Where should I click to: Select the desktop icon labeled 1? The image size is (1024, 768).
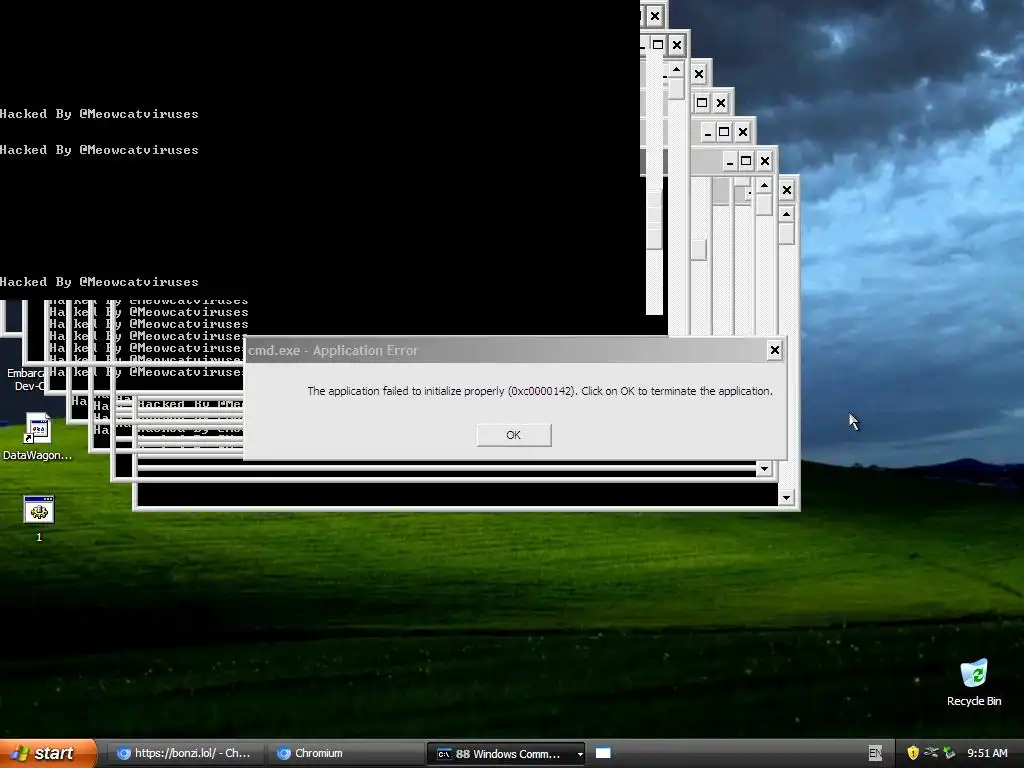point(39,519)
